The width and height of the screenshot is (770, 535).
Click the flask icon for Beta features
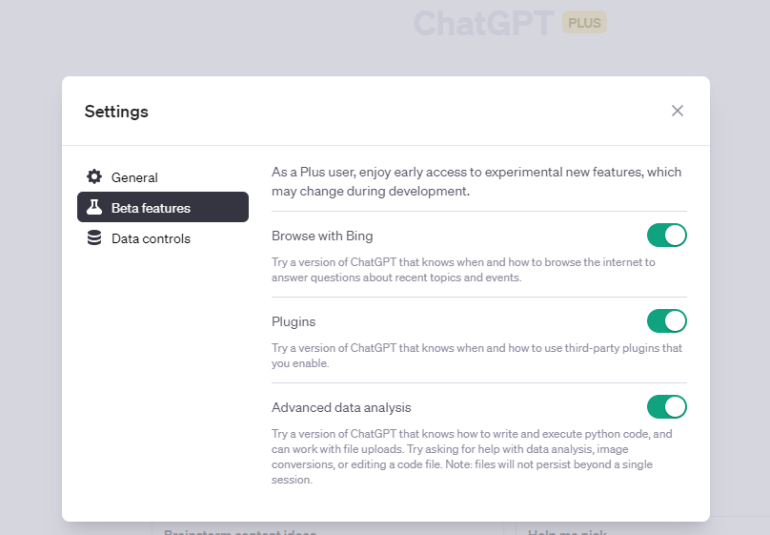click(94, 207)
